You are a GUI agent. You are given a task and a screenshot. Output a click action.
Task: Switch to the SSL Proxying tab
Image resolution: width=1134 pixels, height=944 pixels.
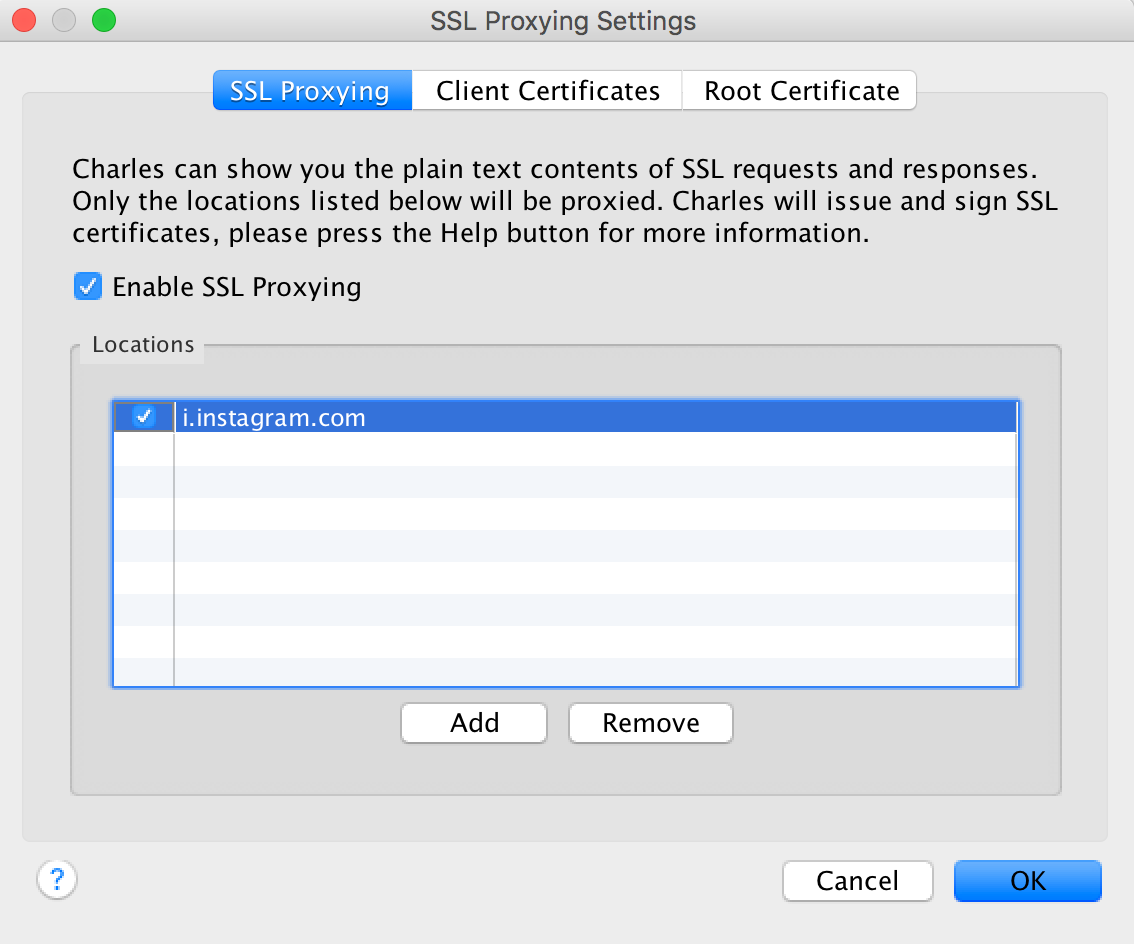click(x=311, y=91)
